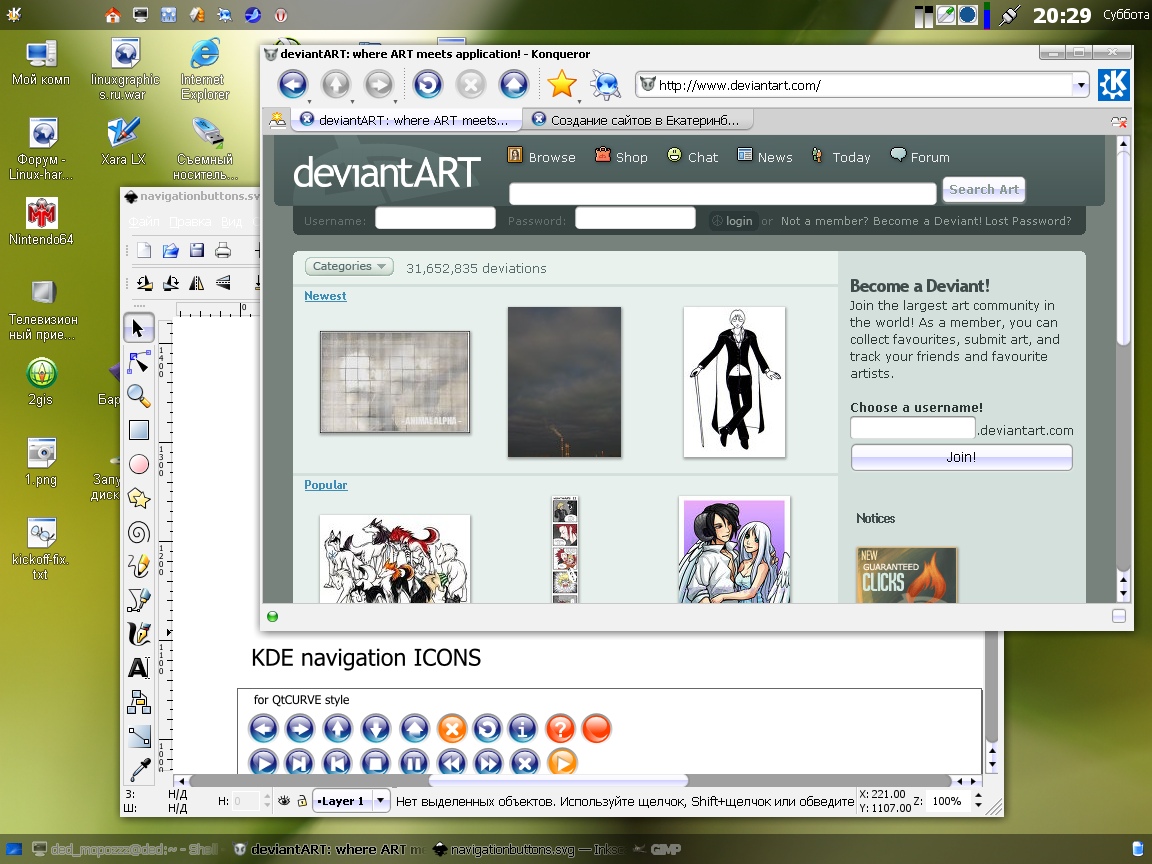The width and height of the screenshot is (1152, 864).
Task: Select the Selector arrow tool in Inkscape
Action: (x=138, y=328)
